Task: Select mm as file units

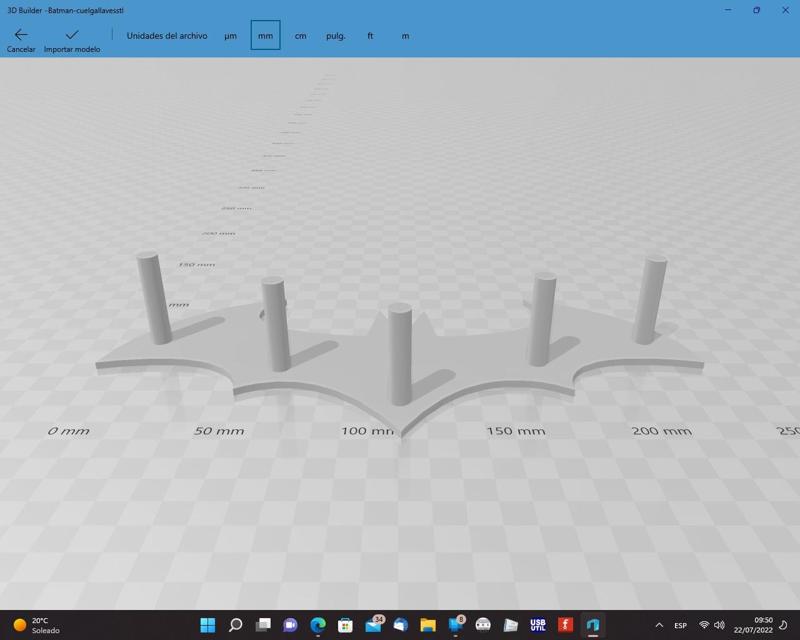Action: 265,35
